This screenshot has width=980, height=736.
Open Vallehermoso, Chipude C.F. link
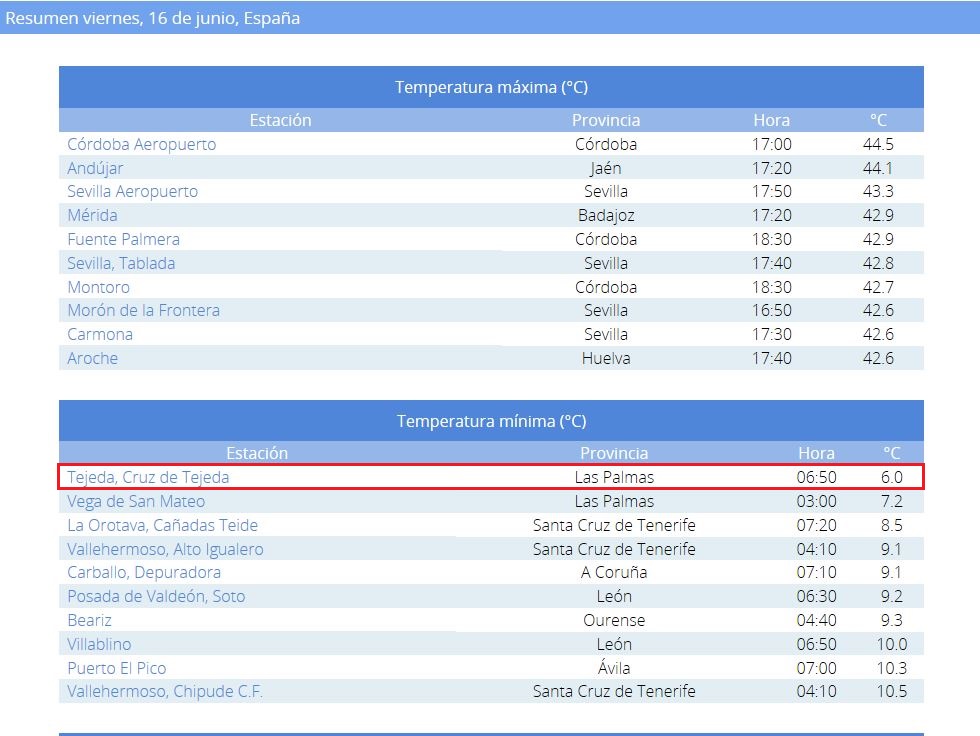165,692
